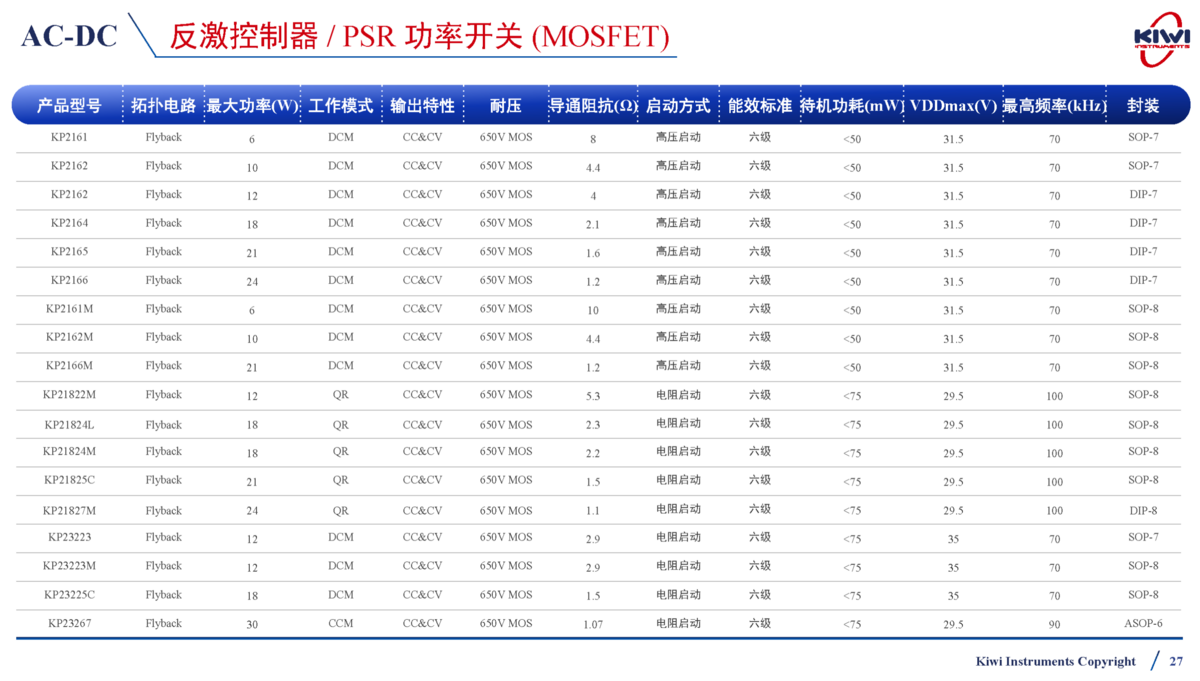Click the 产品型号 column header
The image size is (1200, 681).
click(x=69, y=106)
